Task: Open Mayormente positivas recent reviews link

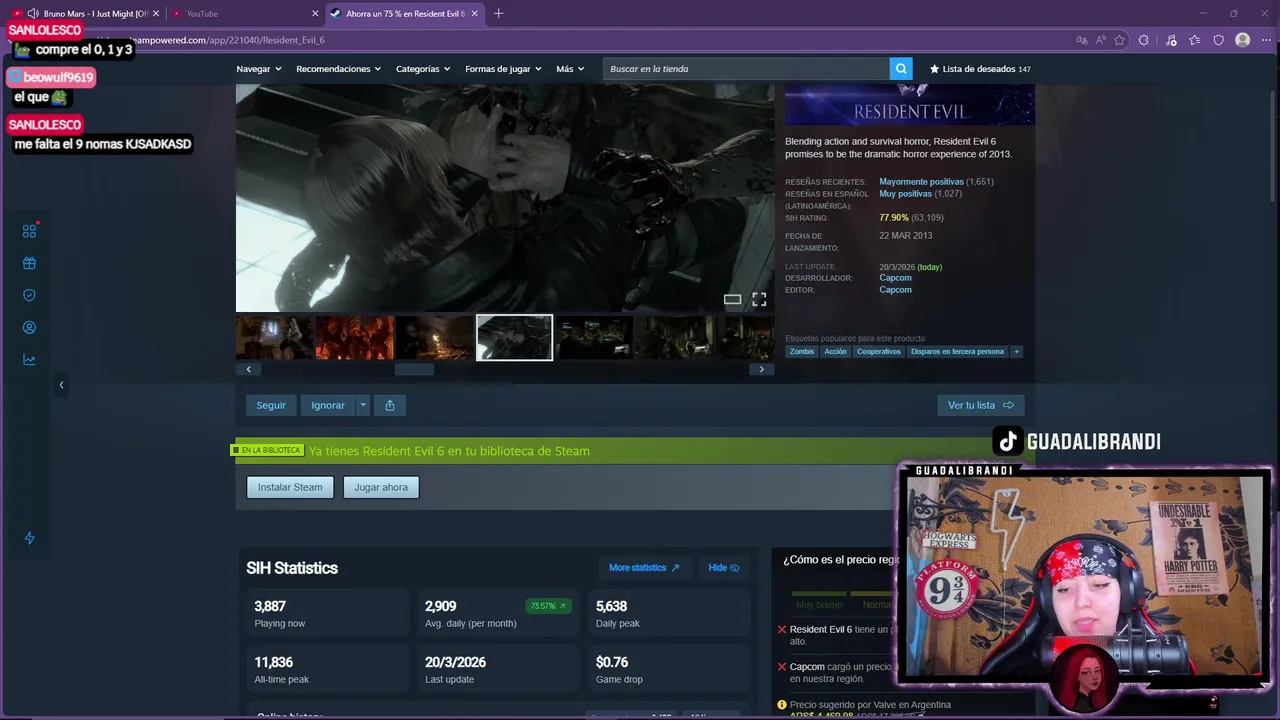Action: [x=921, y=182]
